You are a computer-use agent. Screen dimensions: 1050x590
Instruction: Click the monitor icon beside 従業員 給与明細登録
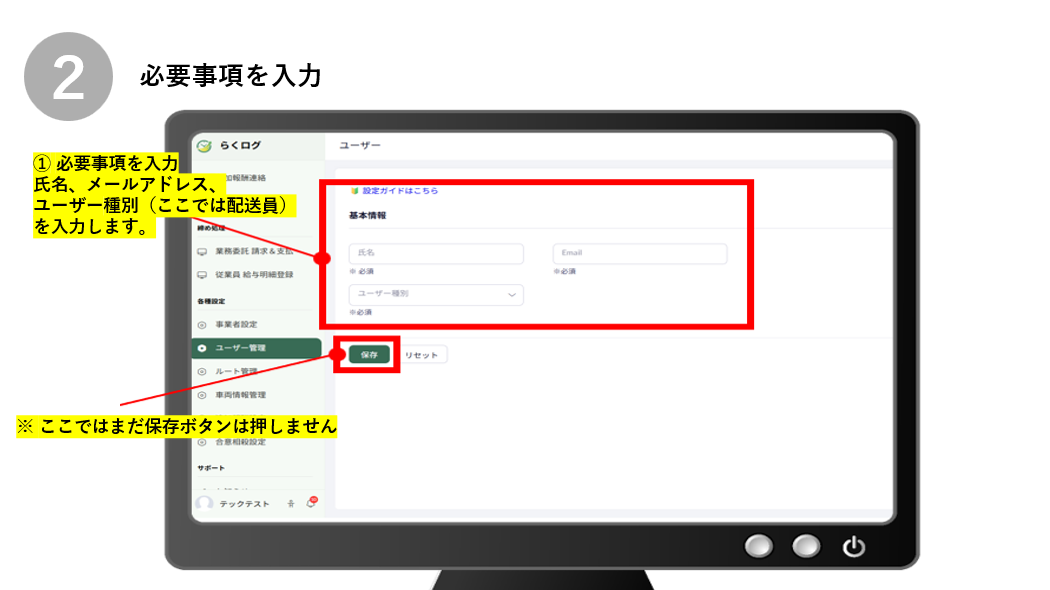click(x=202, y=275)
